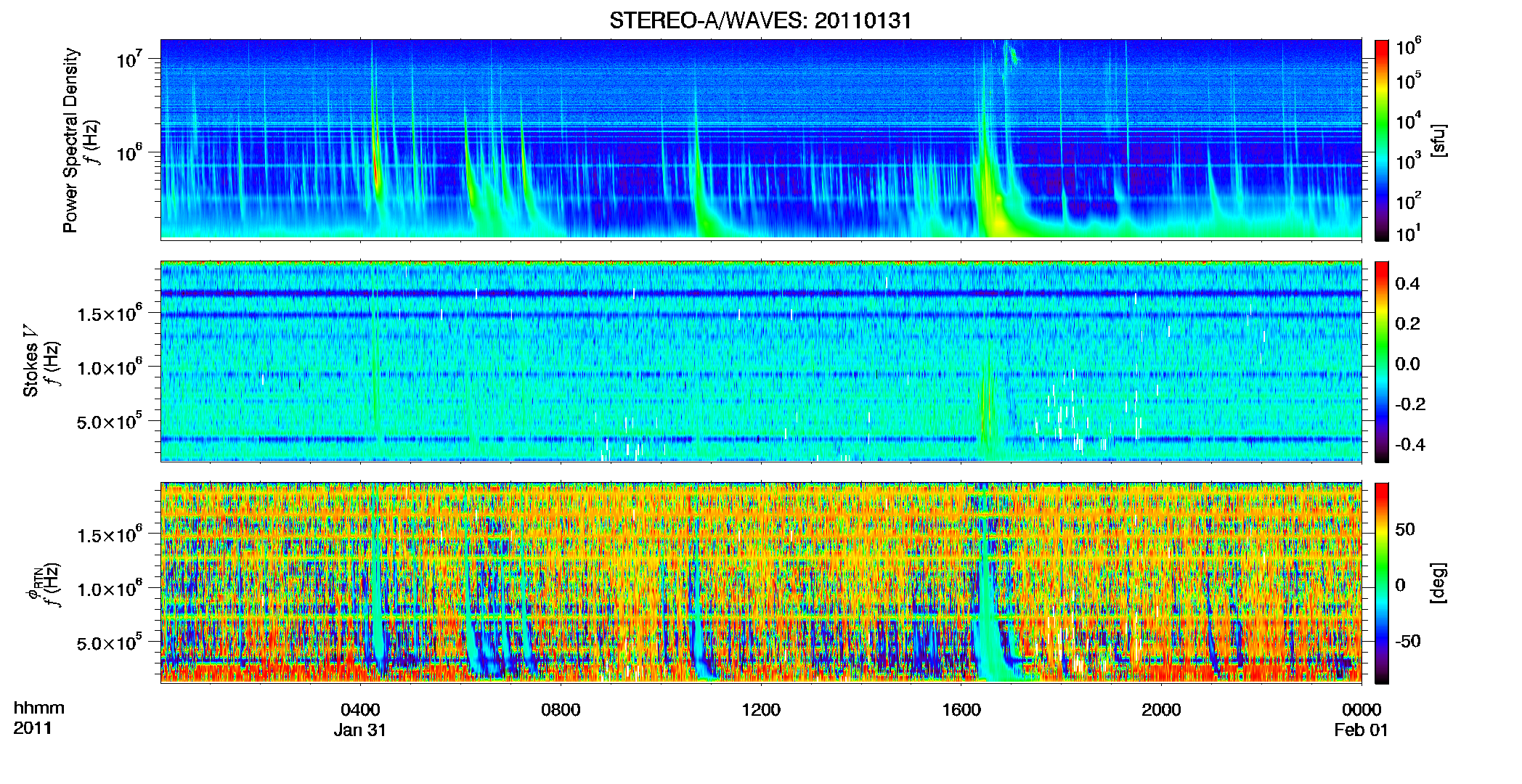The height and width of the screenshot is (784, 1522).
Task: Click the 2011 year label
Action: pos(33,728)
